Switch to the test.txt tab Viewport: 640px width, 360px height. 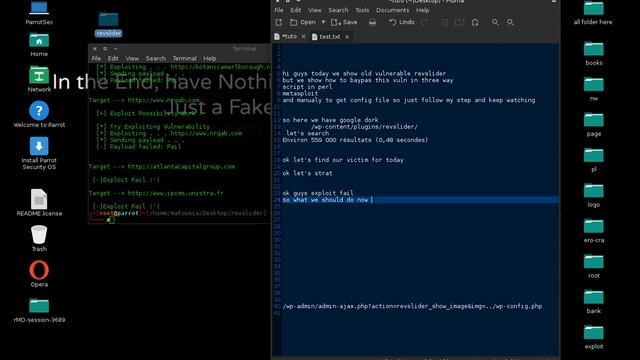(x=329, y=37)
